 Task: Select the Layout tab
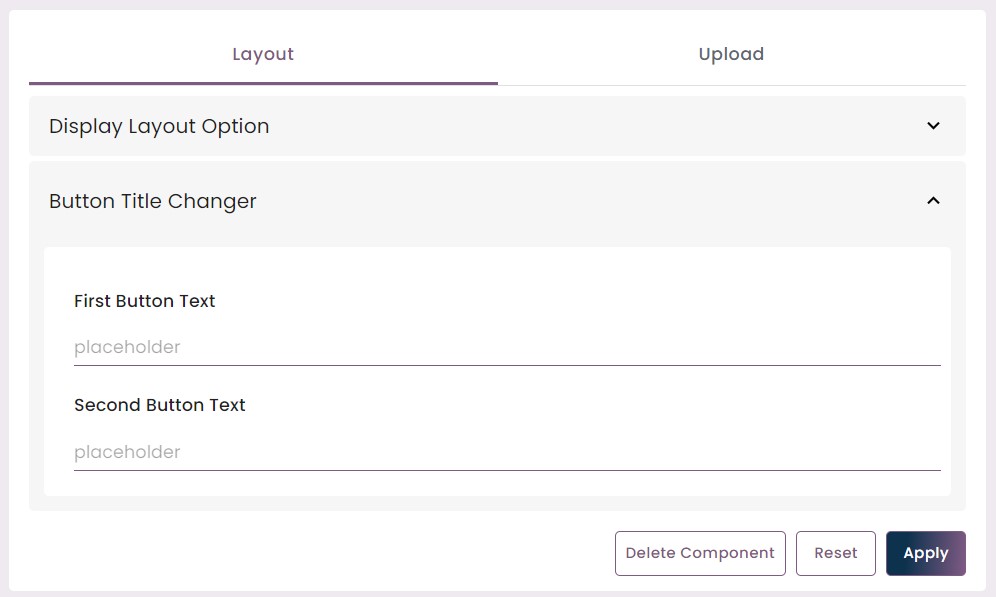point(263,54)
